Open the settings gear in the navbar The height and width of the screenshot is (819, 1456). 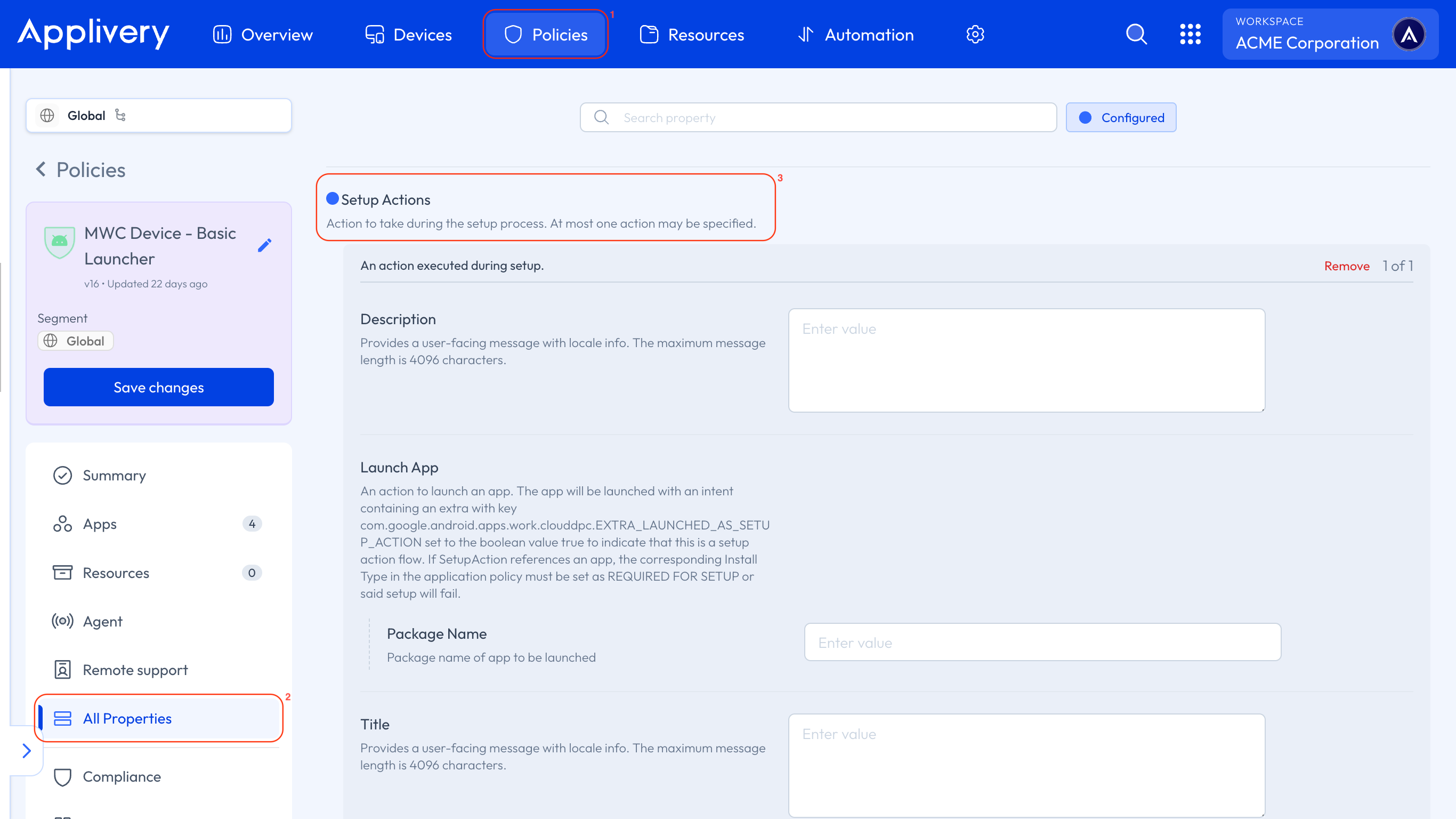click(975, 34)
